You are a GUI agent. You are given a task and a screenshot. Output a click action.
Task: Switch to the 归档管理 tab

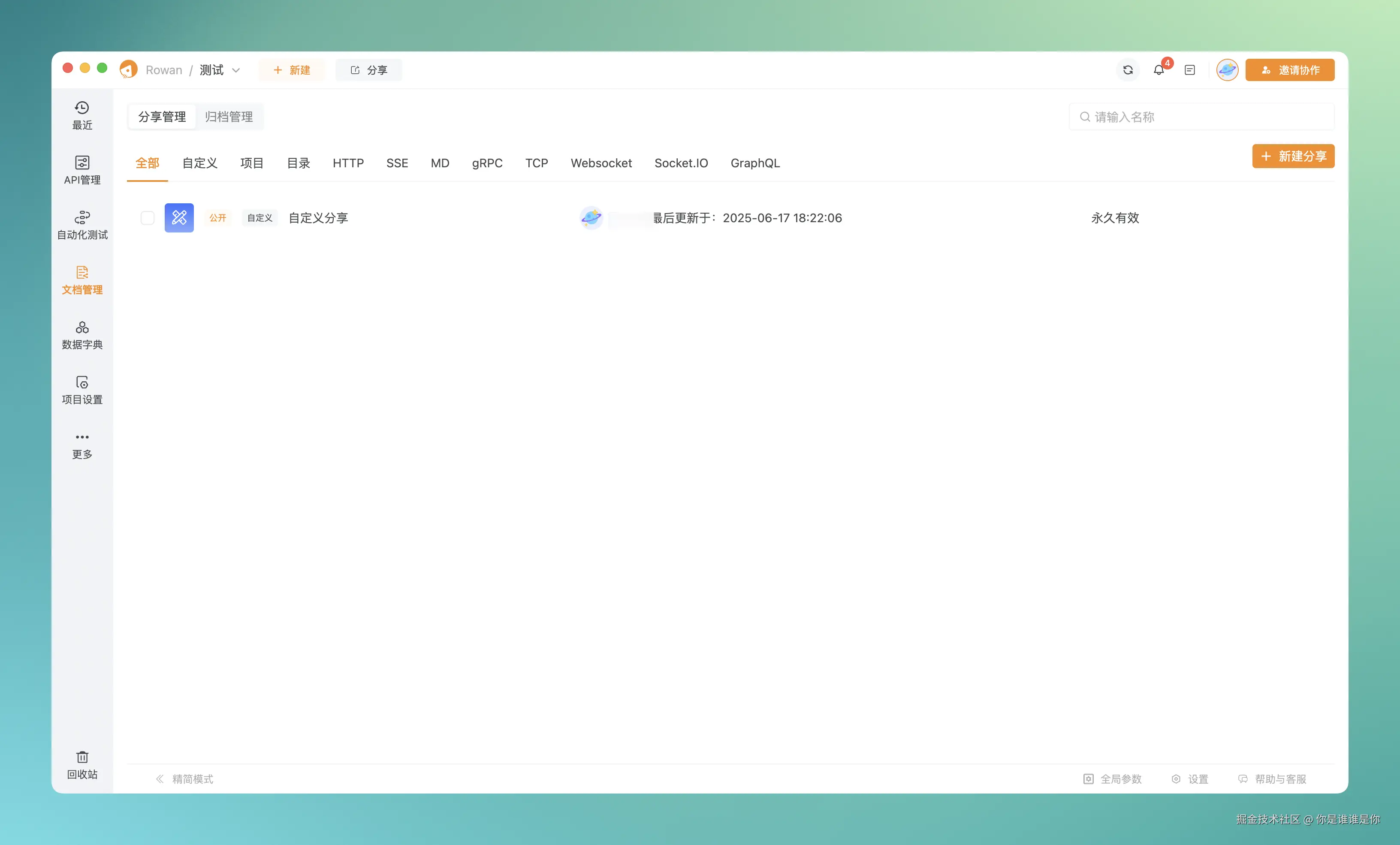(229, 117)
